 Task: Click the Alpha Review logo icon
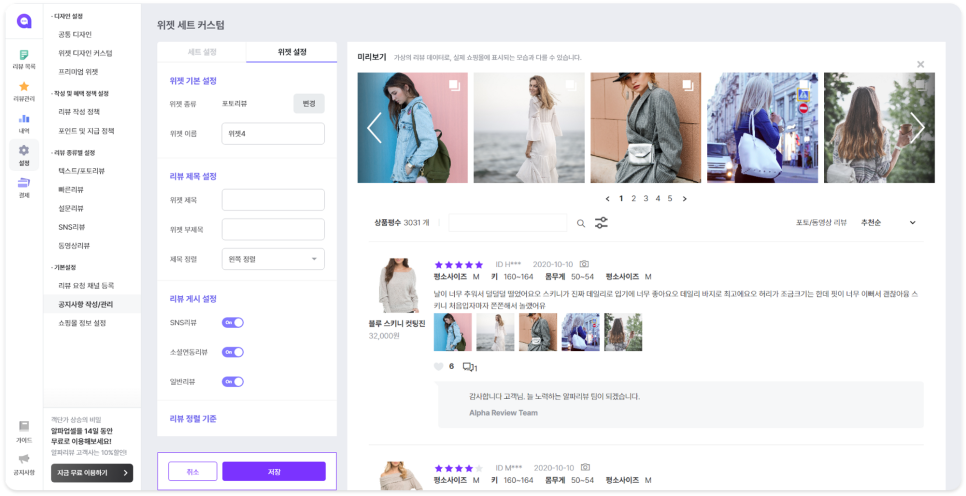24,21
